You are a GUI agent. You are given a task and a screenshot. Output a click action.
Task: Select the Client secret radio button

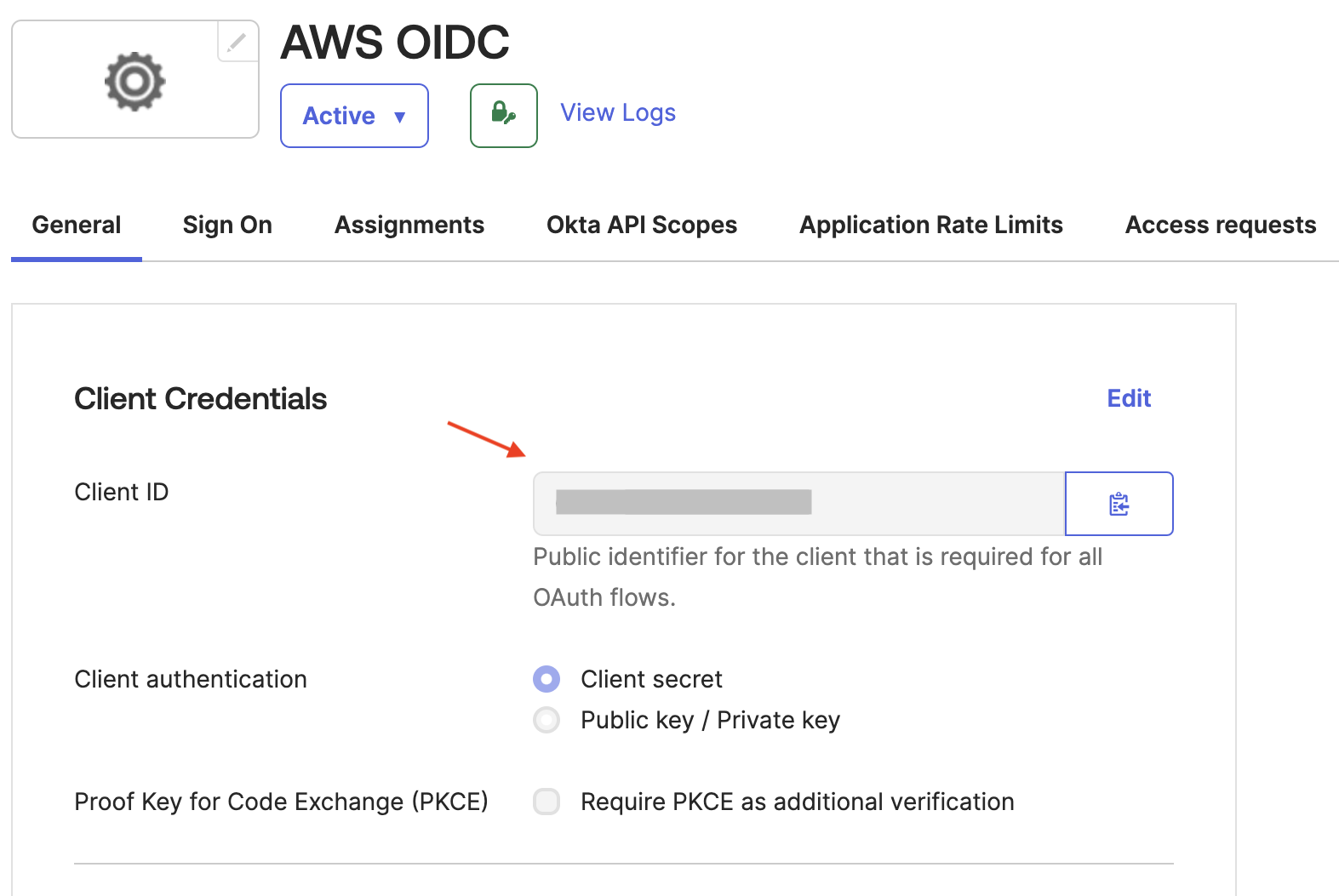click(546, 679)
